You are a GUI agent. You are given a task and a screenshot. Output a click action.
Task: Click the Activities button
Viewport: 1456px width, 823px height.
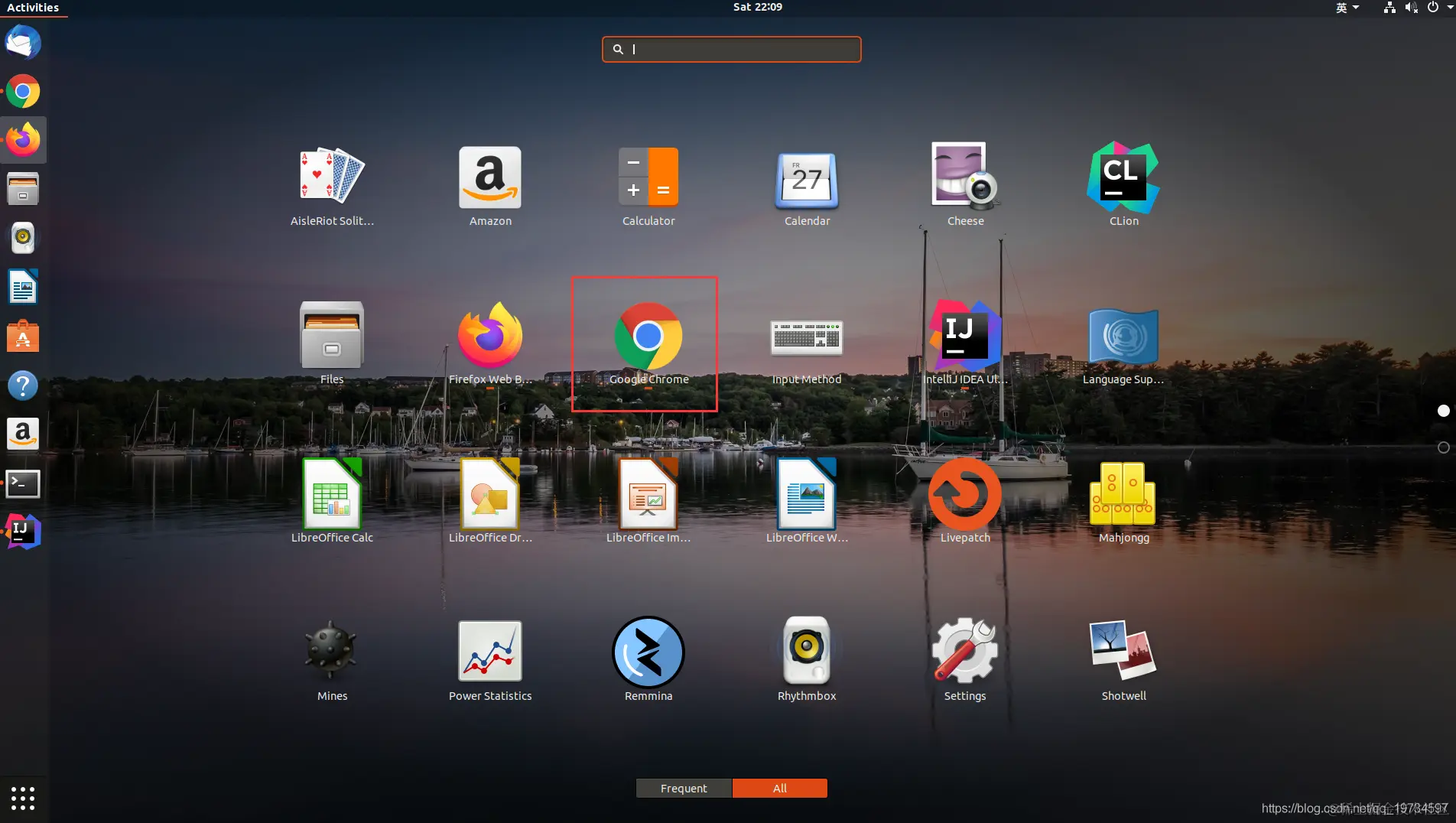33,8
